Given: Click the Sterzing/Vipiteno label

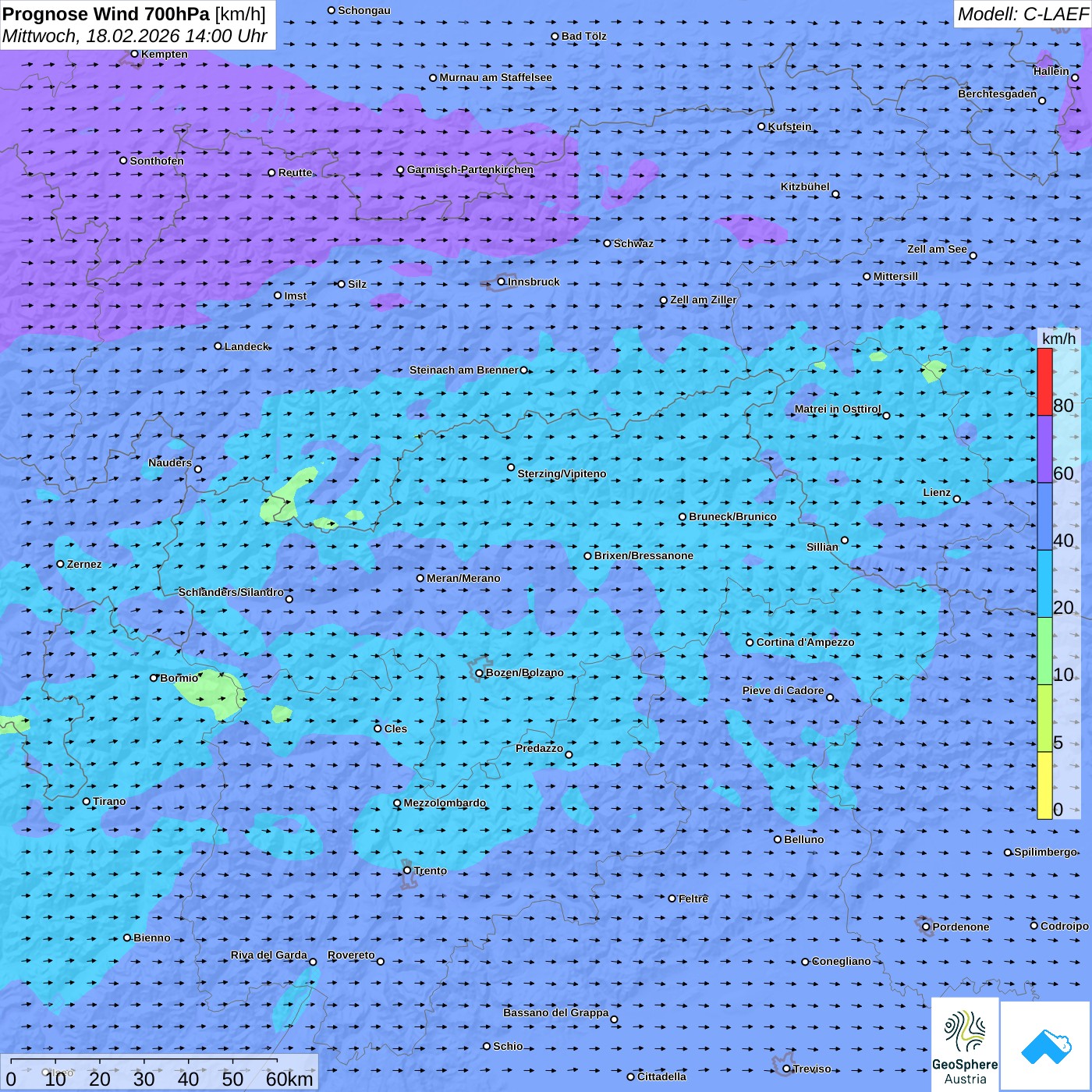Looking at the screenshot, I should tap(562, 473).
